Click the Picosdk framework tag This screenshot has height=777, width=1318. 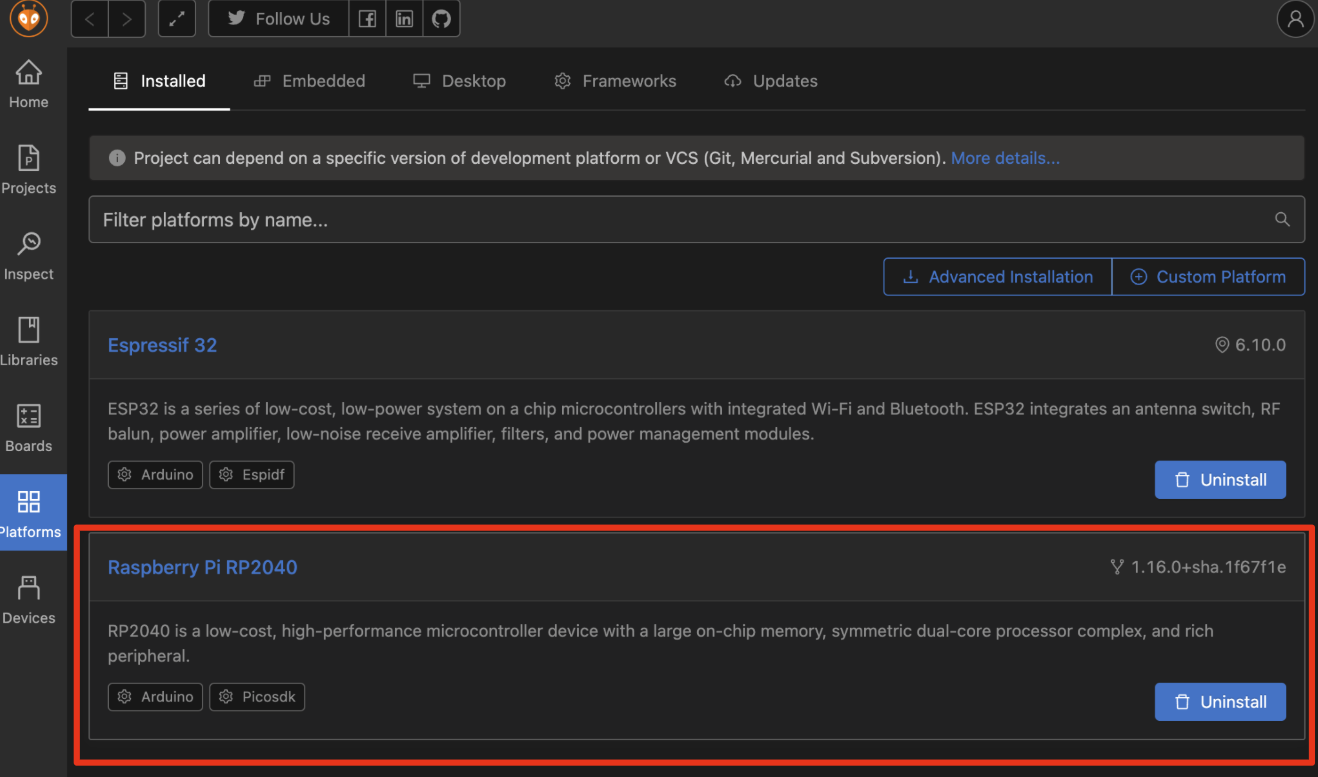tap(257, 696)
